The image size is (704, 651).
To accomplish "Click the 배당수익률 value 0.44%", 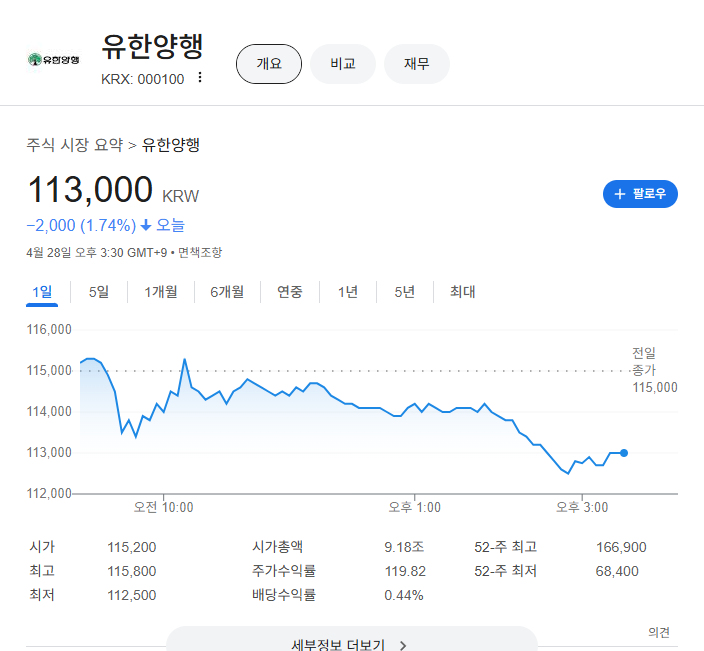I will [x=404, y=595].
